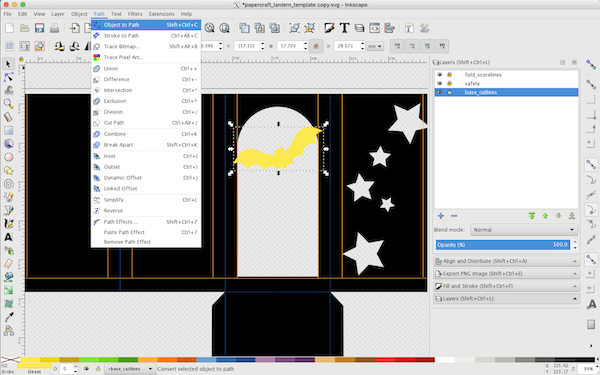This screenshot has width=600, height=375.
Task: Select the Text tool in toolbox
Action: [x=8, y=237]
